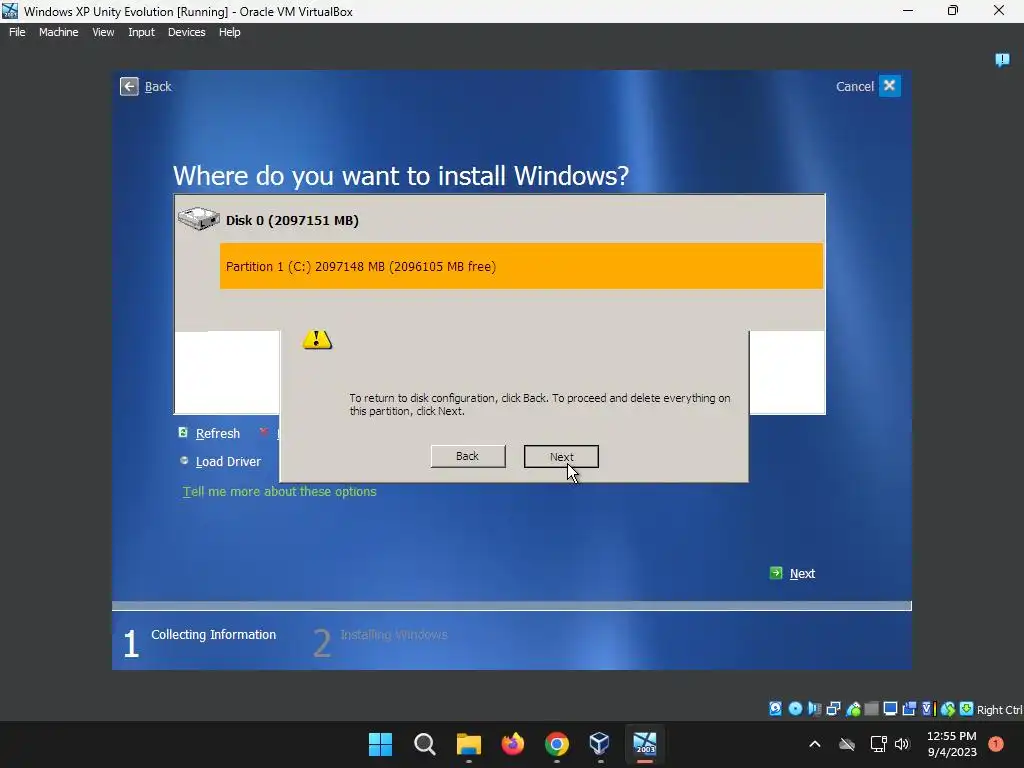The image size is (1024, 768).
Task: Click Next button in warning dialog
Action: coord(561,456)
